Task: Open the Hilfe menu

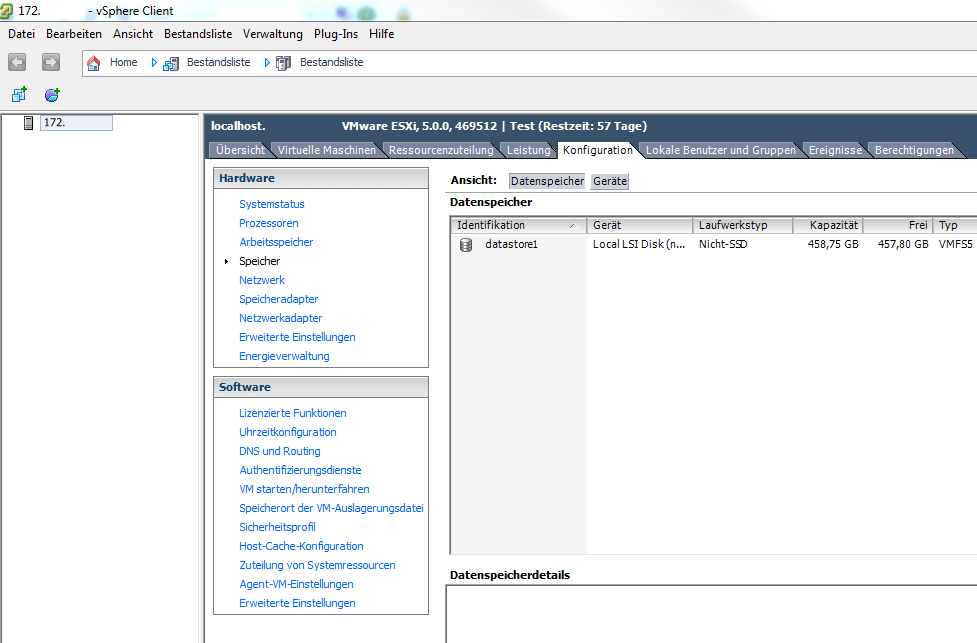Action: pos(381,34)
